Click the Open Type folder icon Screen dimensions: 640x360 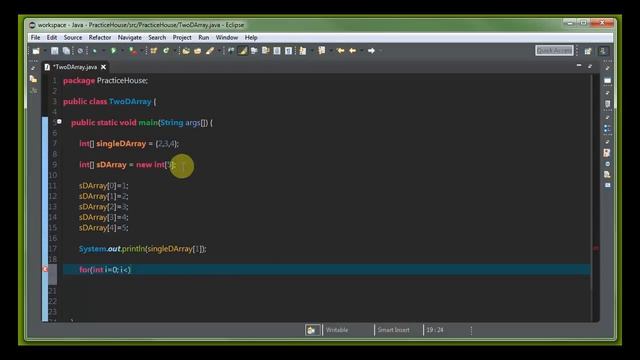click(186, 51)
